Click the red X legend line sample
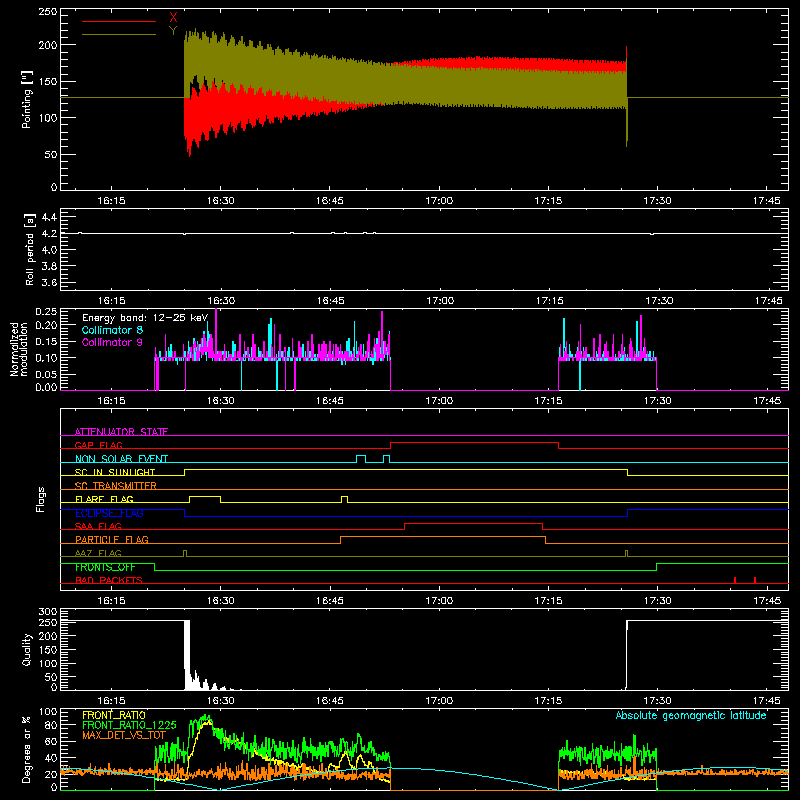The image size is (800, 800). [x=119, y=21]
